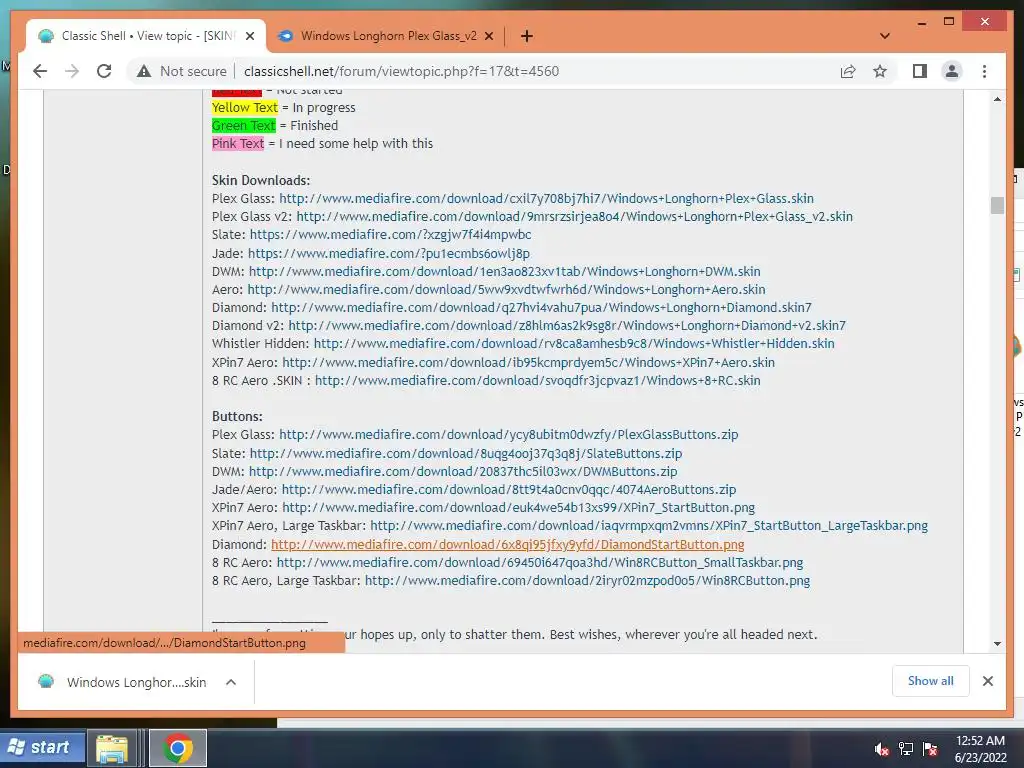
Task: Open the DWM skin download link
Action: pos(504,271)
